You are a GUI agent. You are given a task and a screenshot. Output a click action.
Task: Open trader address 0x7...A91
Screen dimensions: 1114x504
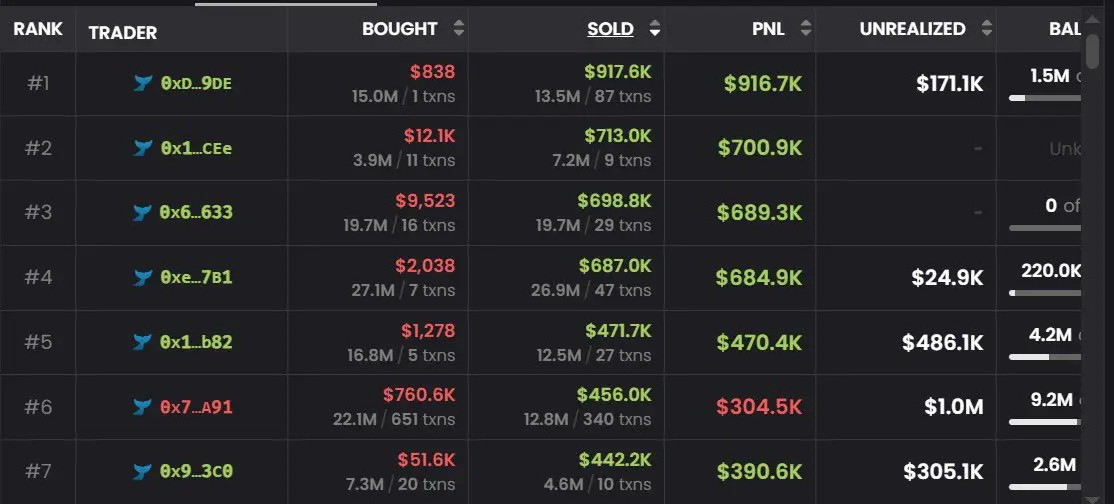pos(196,407)
